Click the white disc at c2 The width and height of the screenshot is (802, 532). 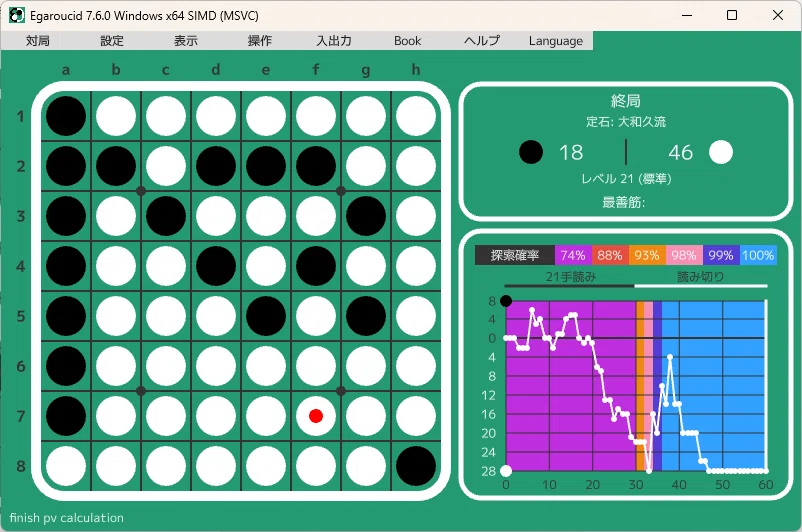click(x=166, y=166)
